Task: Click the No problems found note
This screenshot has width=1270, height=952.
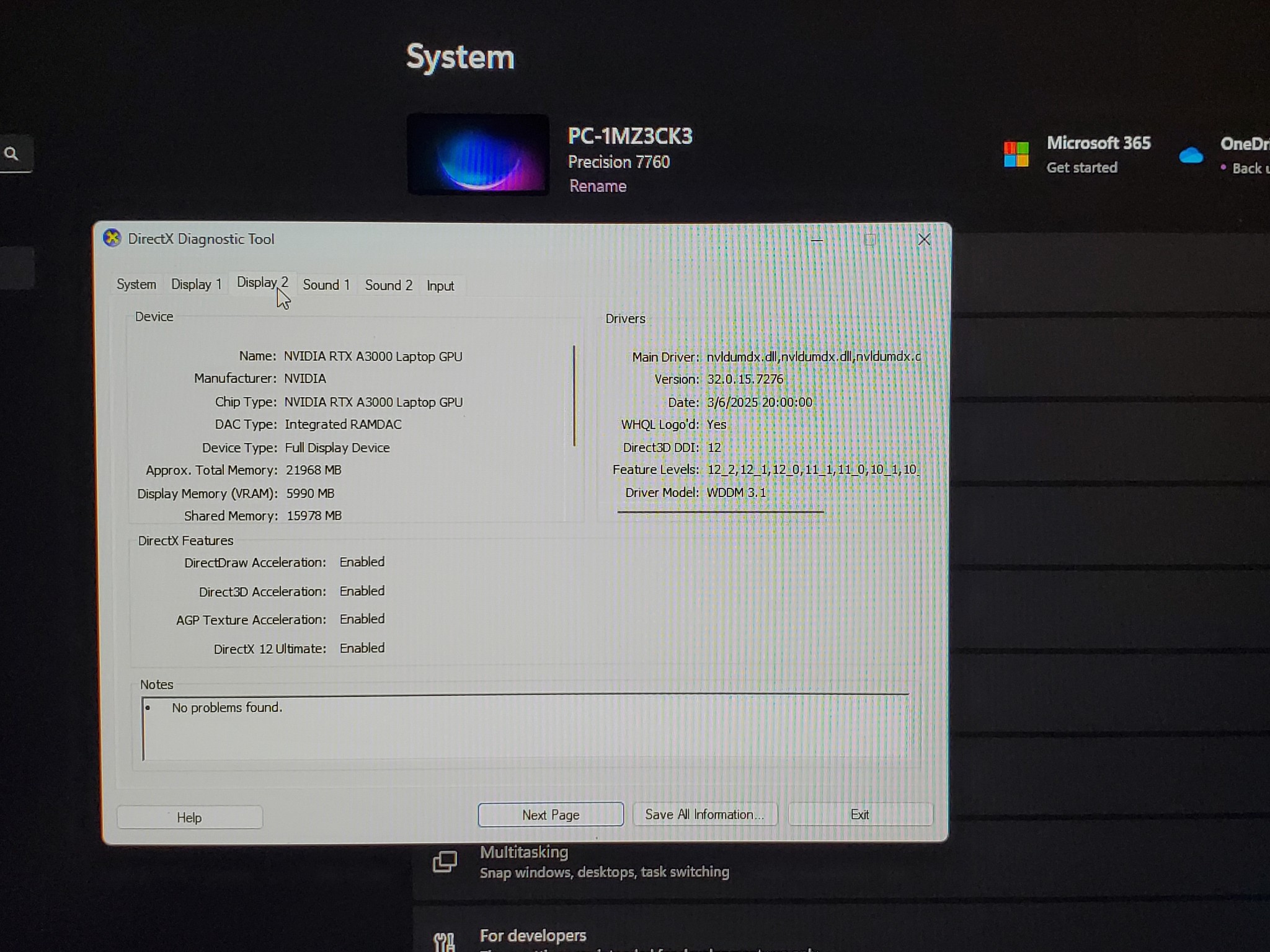Action: [x=227, y=708]
